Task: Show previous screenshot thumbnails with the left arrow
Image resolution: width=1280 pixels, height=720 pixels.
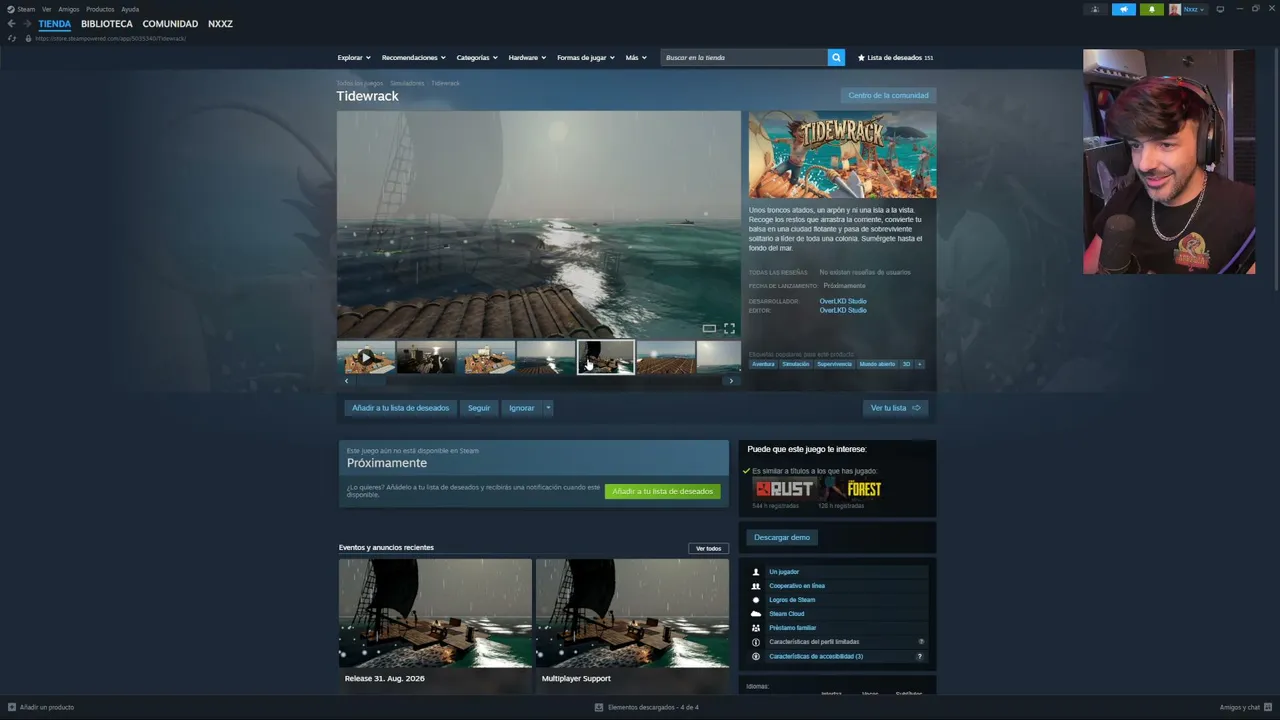Action: (346, 381)
